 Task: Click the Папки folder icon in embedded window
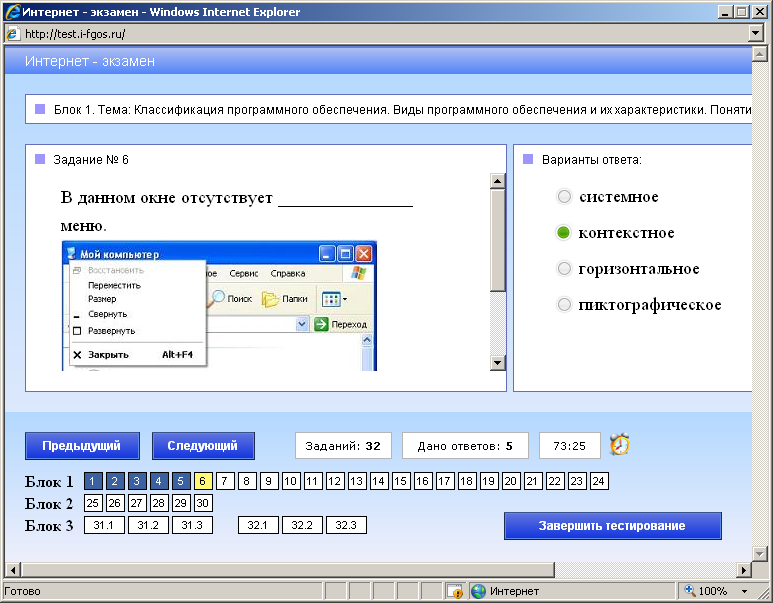click(270, 299)
